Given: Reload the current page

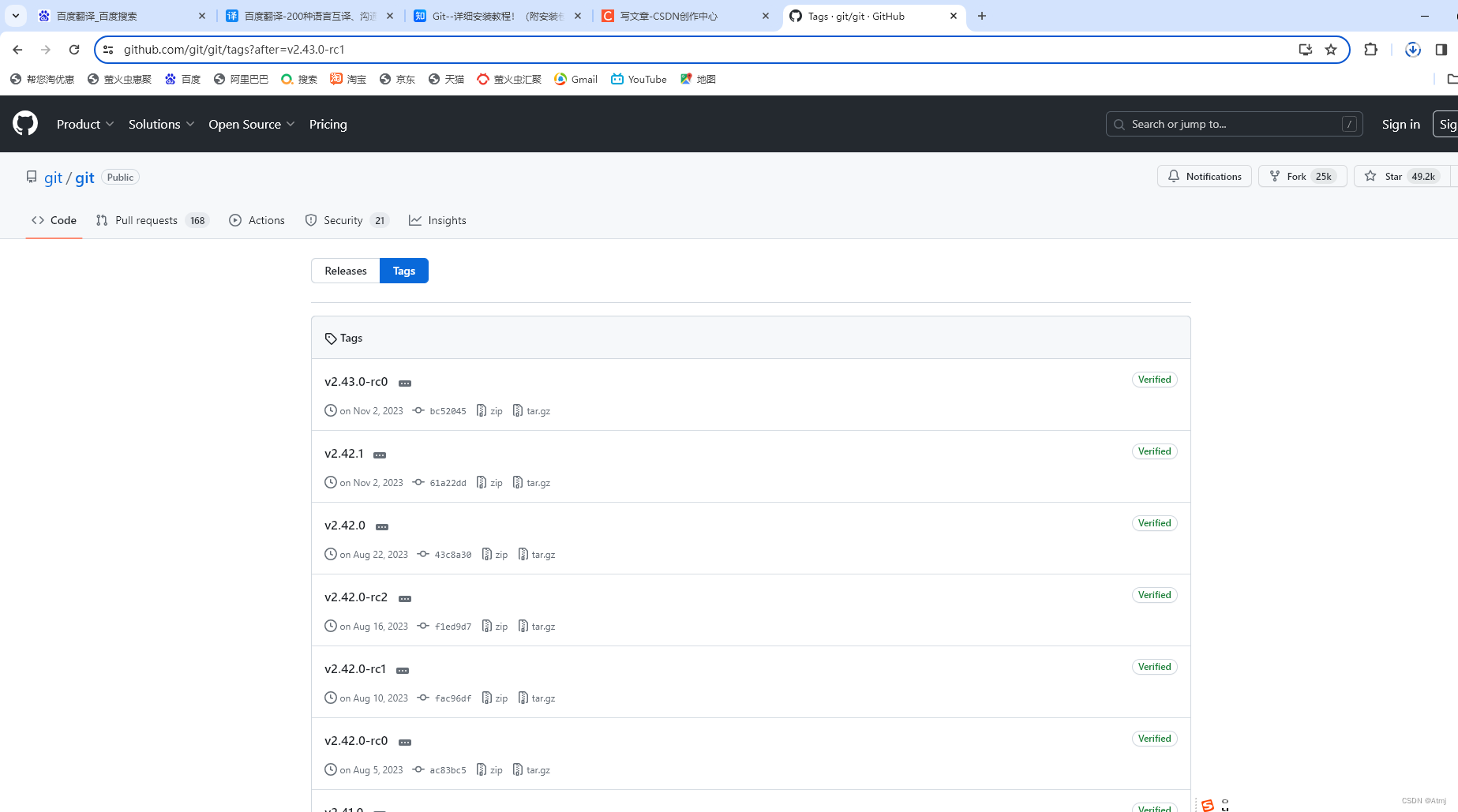Looking at the screenshot, I should pyautogui.click(x=74, y=50).
